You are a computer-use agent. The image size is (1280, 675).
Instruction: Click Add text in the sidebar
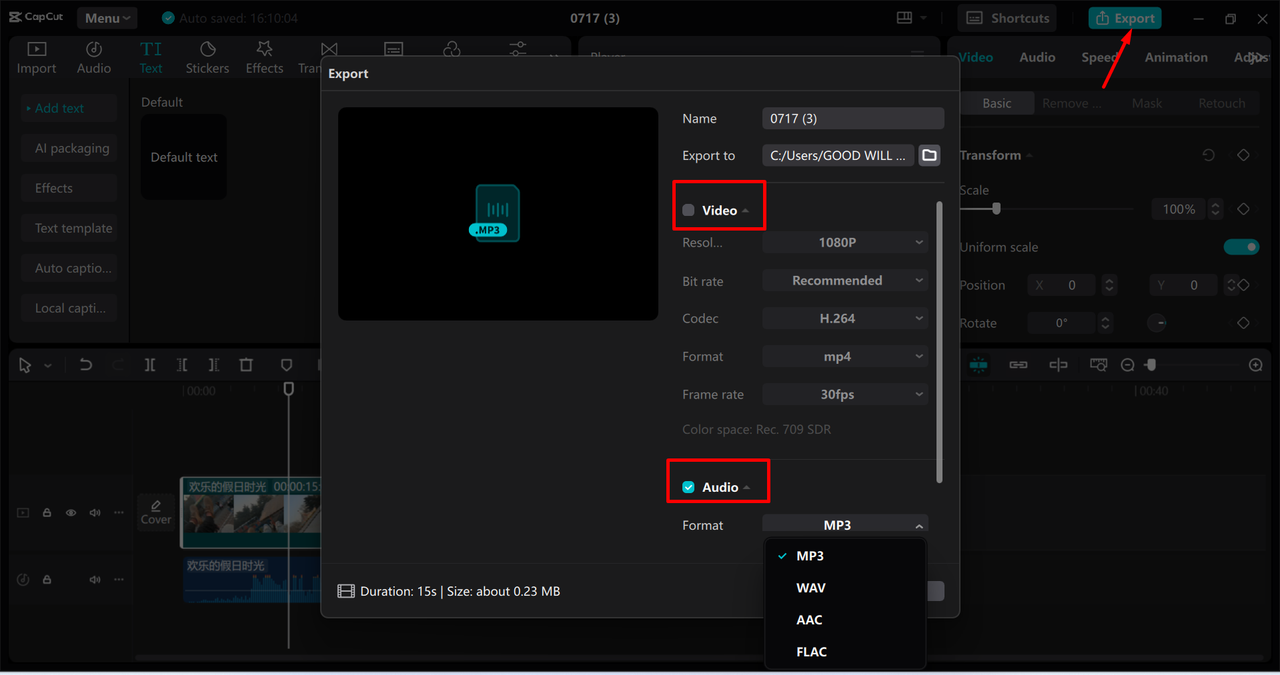(x=69, y=108)
